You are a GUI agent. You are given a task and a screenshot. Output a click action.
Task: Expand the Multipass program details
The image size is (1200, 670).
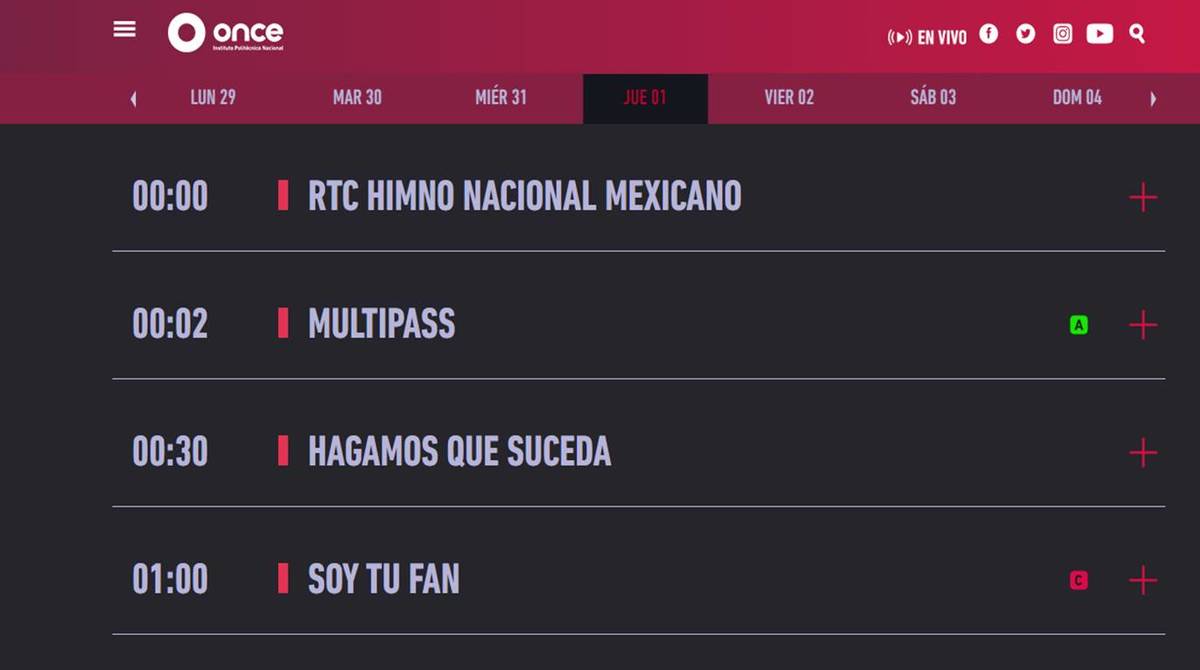(1143, 325)
